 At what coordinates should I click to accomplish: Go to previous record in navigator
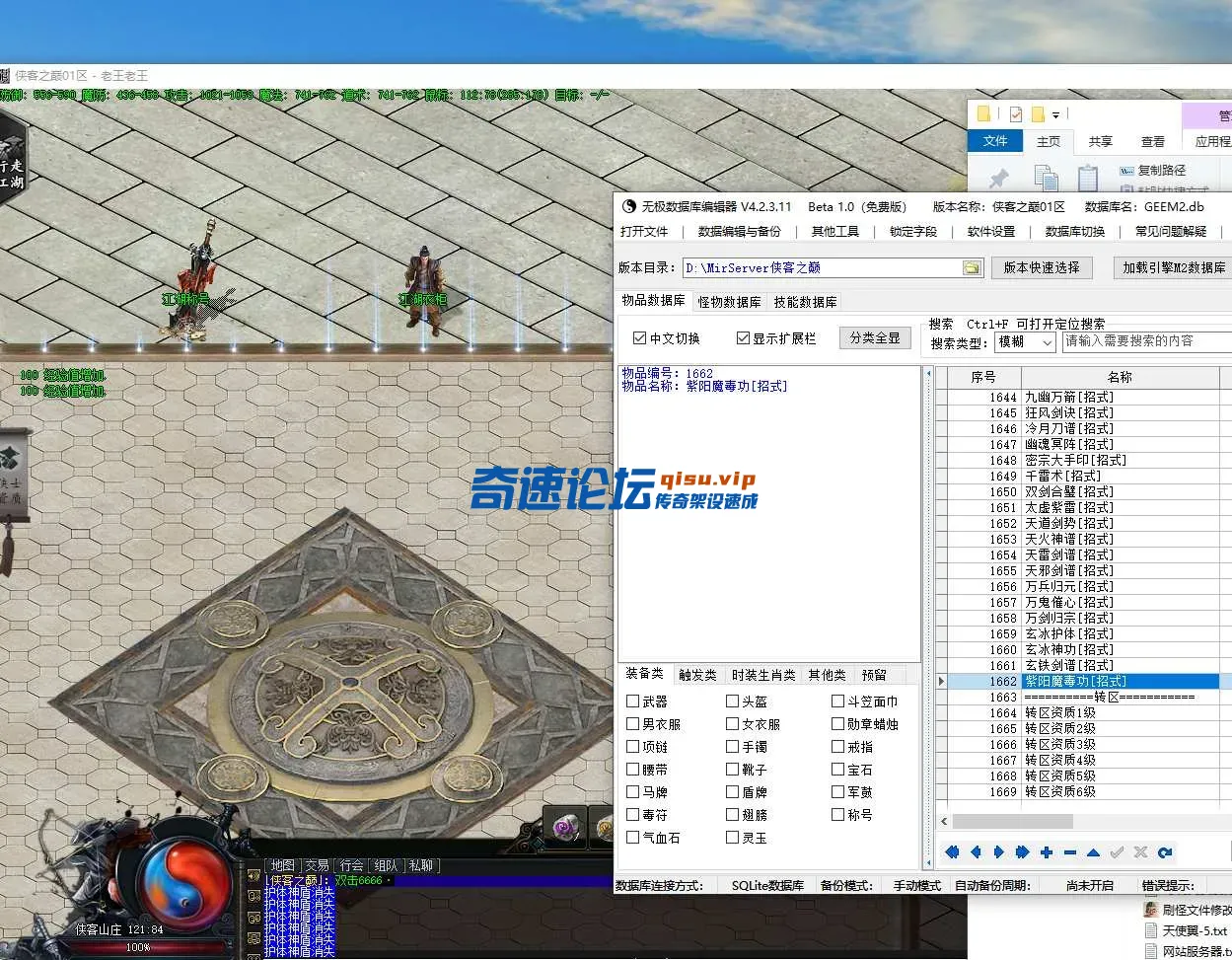pyautogui.click(x=976, y=852)
